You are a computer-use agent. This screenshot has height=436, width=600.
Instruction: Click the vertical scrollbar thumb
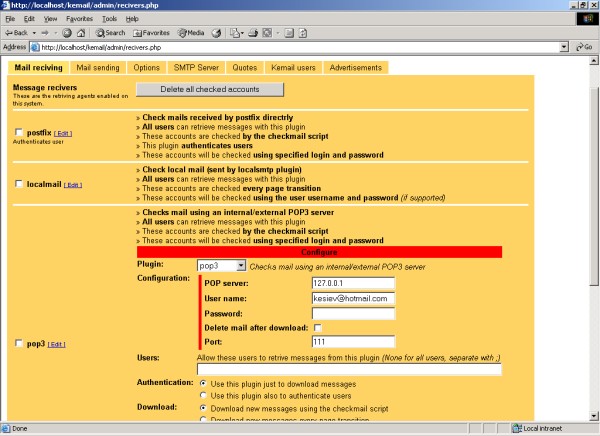593,186
